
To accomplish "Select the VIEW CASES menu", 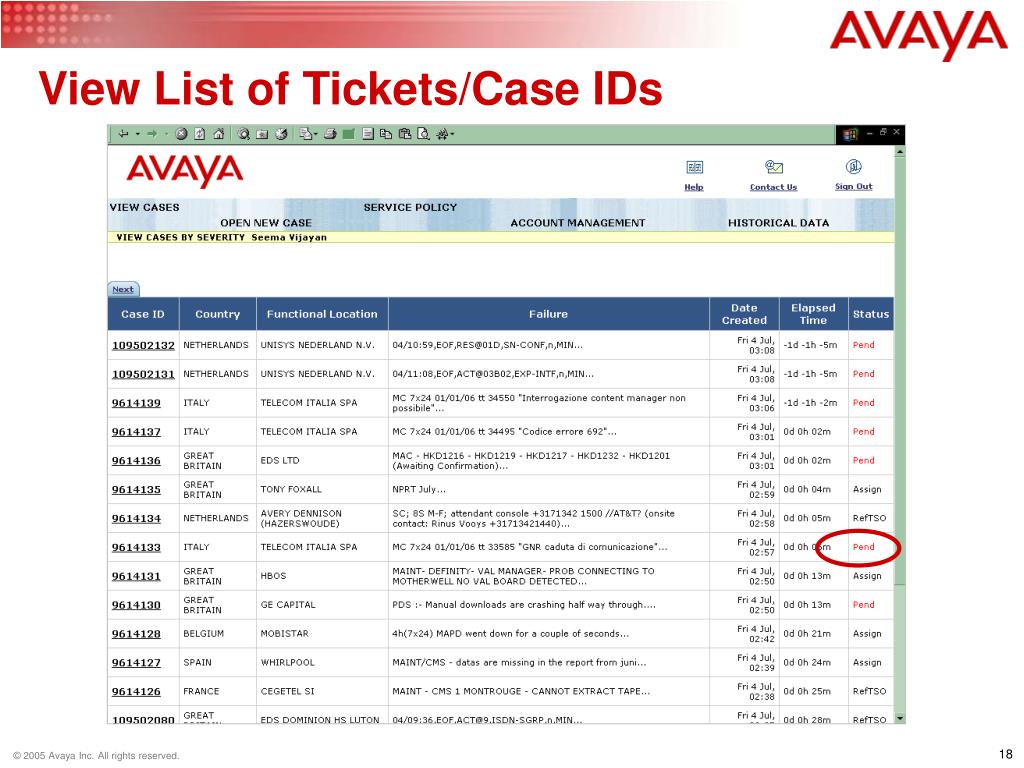I will click(144, 208).
